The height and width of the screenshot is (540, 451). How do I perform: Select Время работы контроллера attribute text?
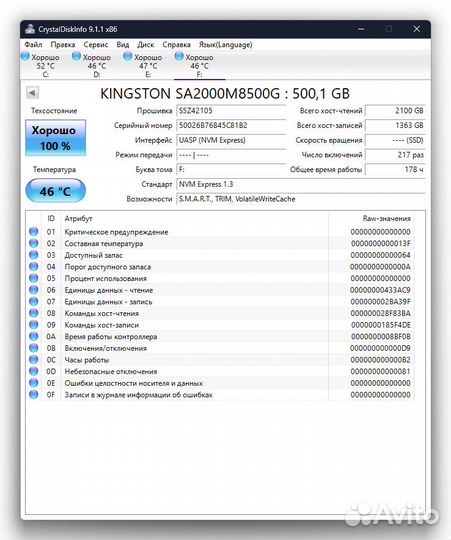[x=111, y=336]
